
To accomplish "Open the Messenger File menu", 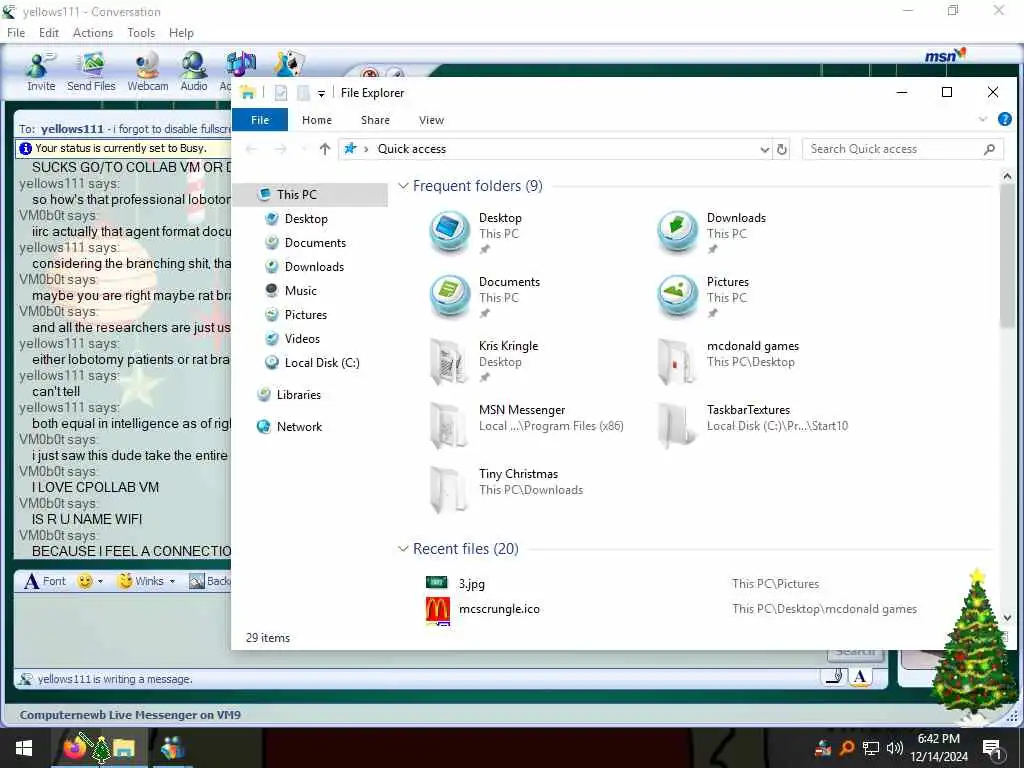I will coord(16,33).
